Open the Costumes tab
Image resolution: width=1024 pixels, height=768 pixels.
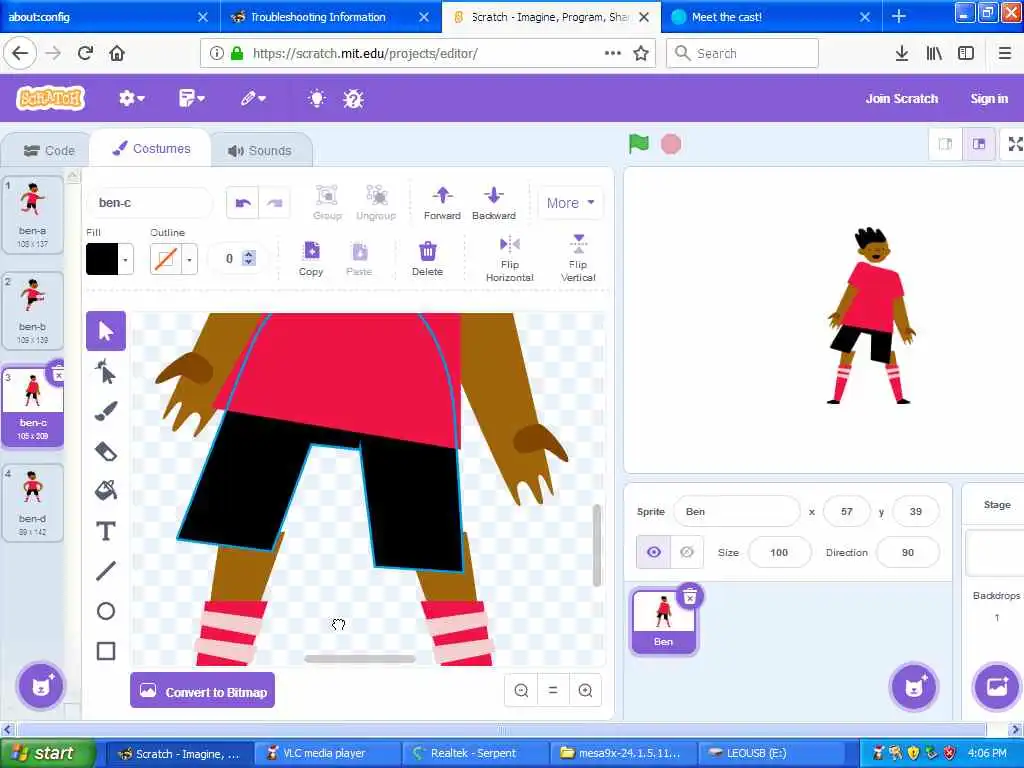click(x=151, y=149)
